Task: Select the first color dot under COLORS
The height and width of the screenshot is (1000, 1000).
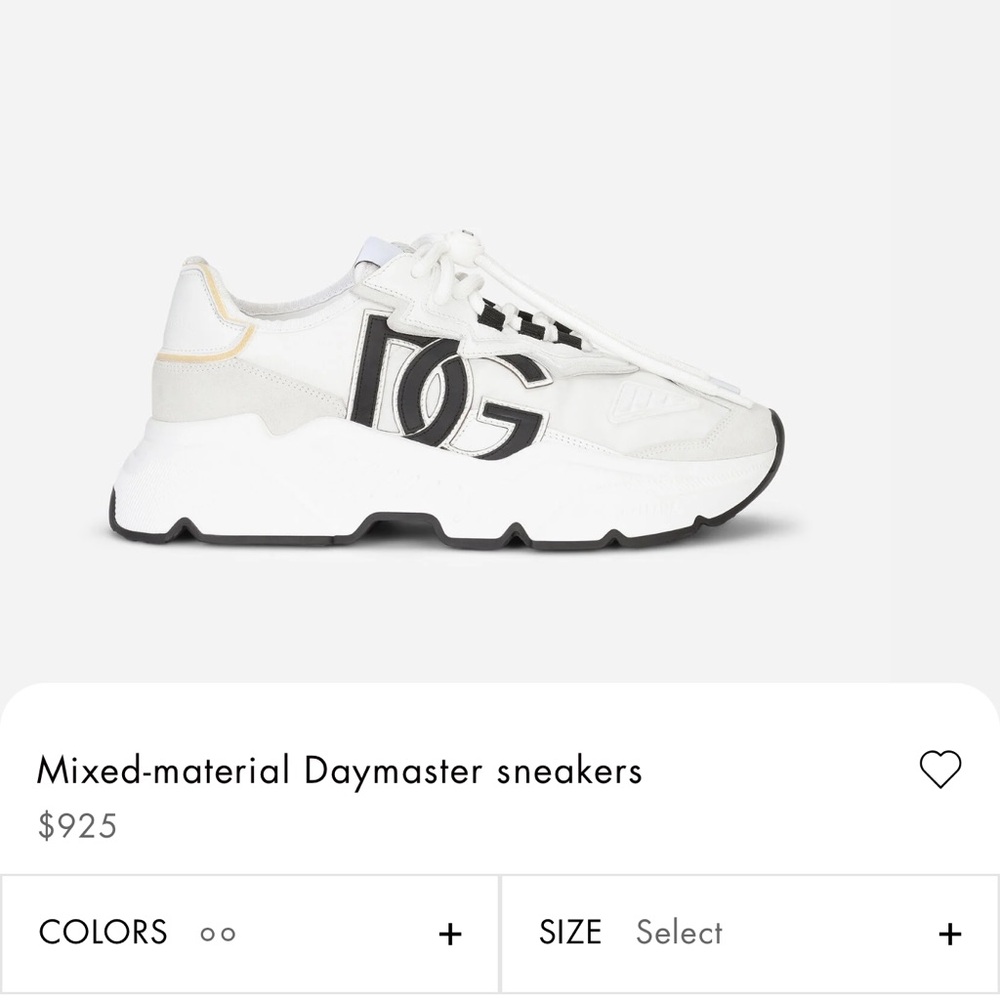Action: click(207, 934)
